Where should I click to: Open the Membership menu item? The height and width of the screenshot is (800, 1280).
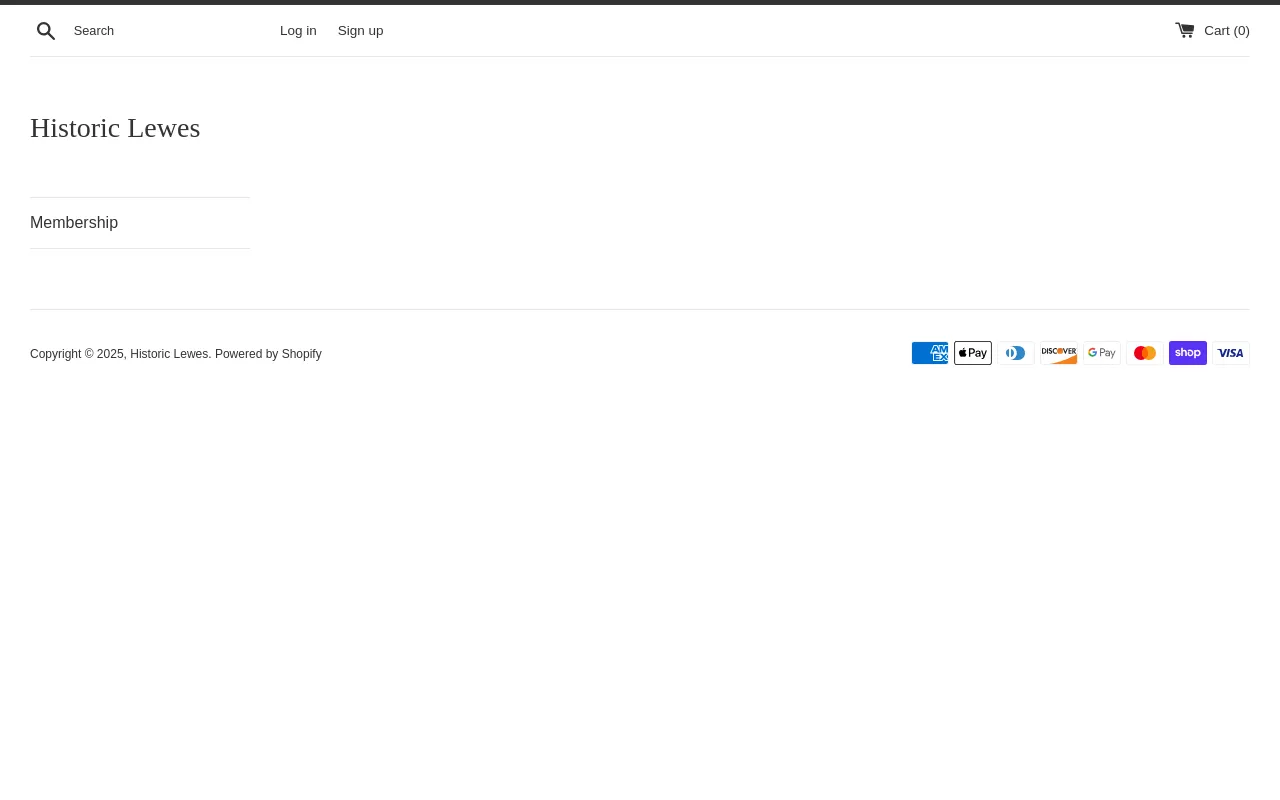click(x=74, y=223)
